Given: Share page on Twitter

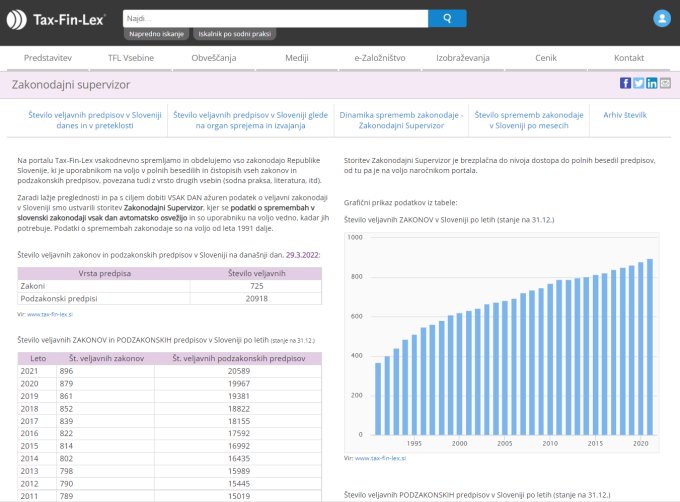Looking at the screenshot, I should click(x=638, y=83).
